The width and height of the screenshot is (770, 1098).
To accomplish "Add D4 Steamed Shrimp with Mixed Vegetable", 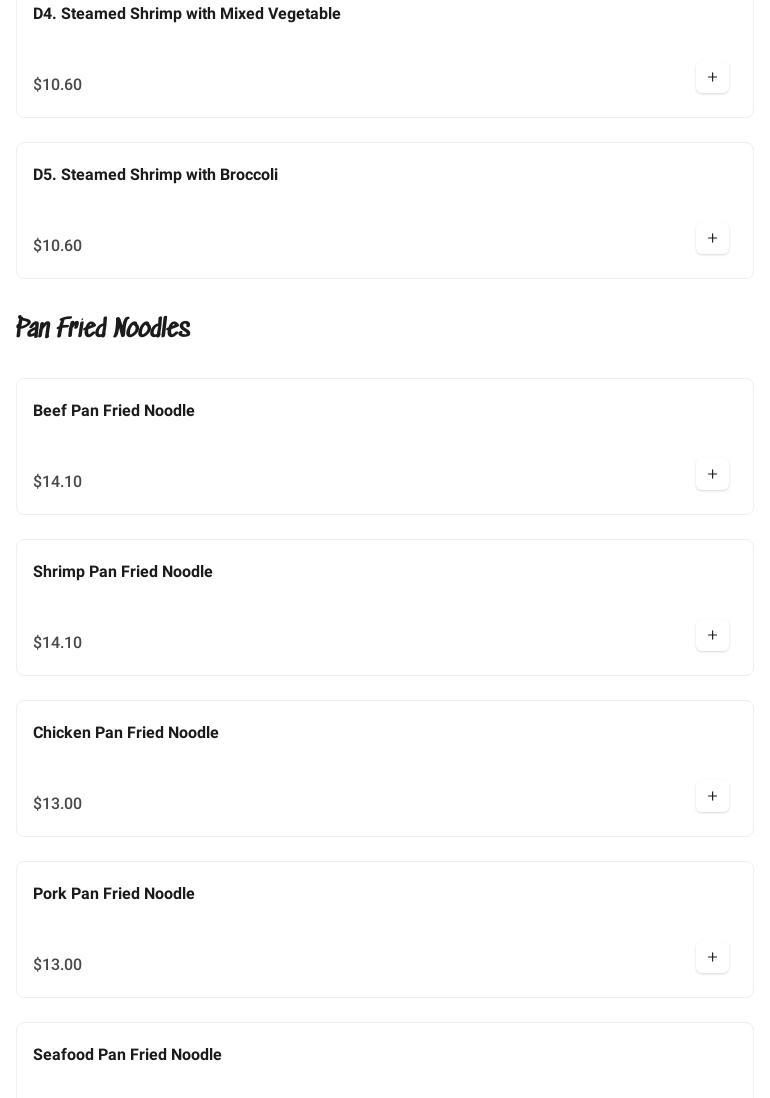I will (x=712, y=77).
